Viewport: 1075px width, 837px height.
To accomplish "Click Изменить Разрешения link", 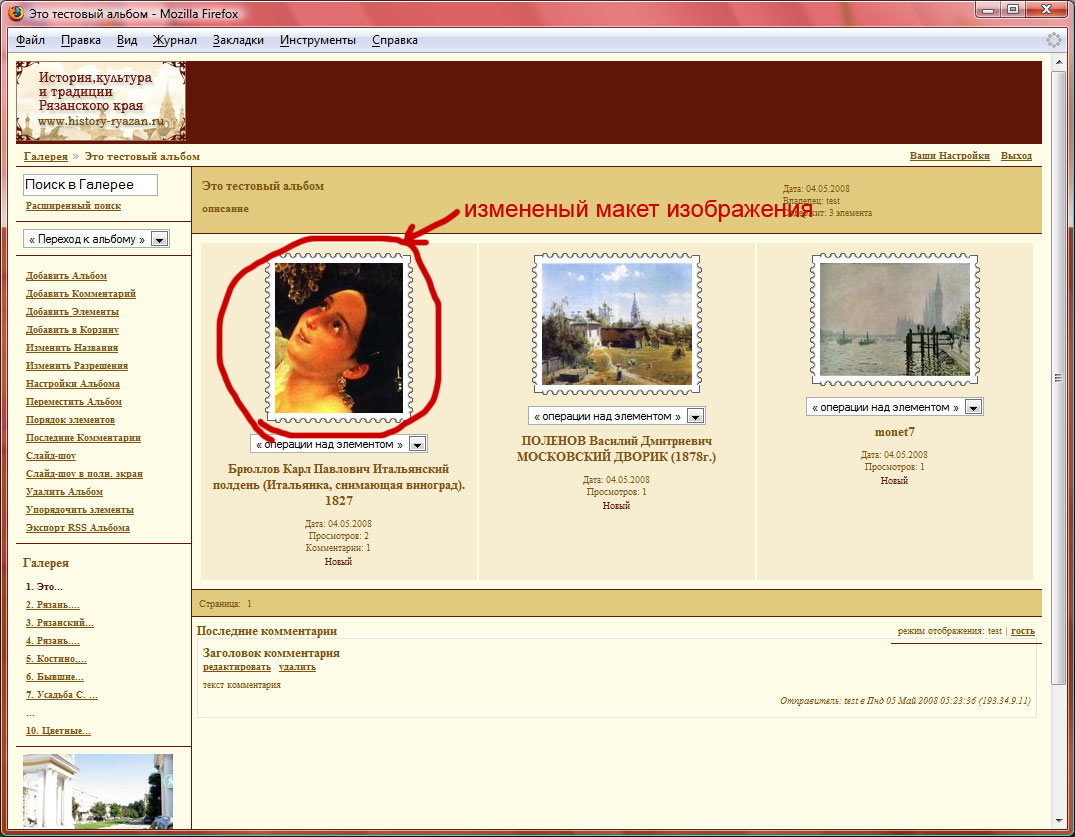I will click(77, 365).
